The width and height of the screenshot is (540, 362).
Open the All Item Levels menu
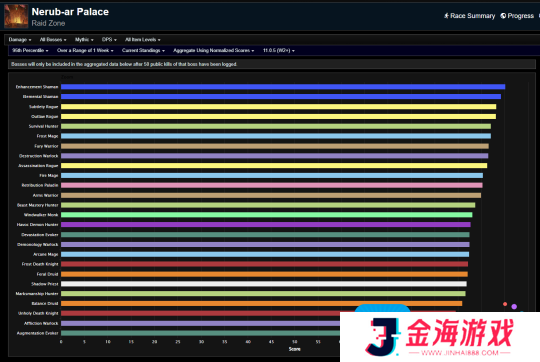tap(143, 40)
